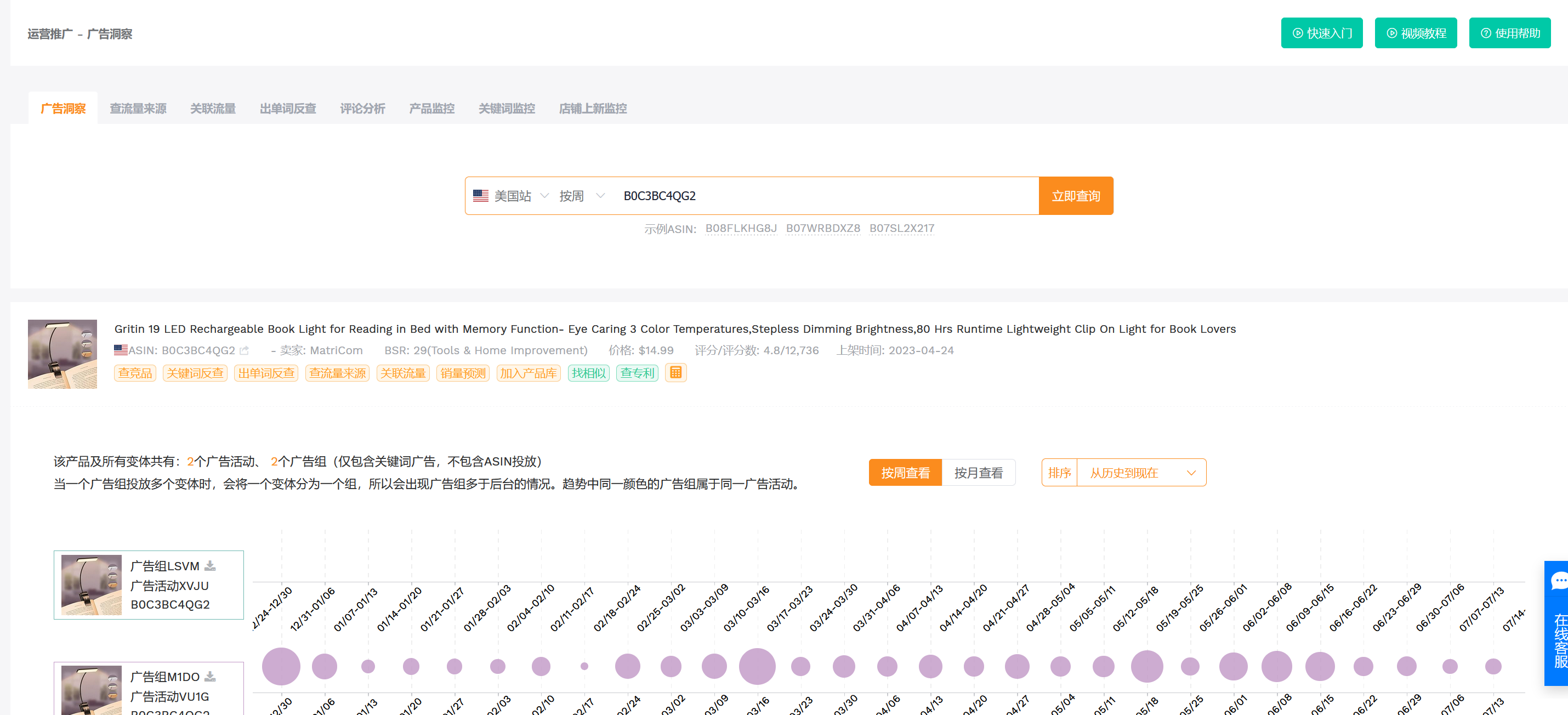
Task: Click the seller name MatriCom
Action: click(336, 350)
